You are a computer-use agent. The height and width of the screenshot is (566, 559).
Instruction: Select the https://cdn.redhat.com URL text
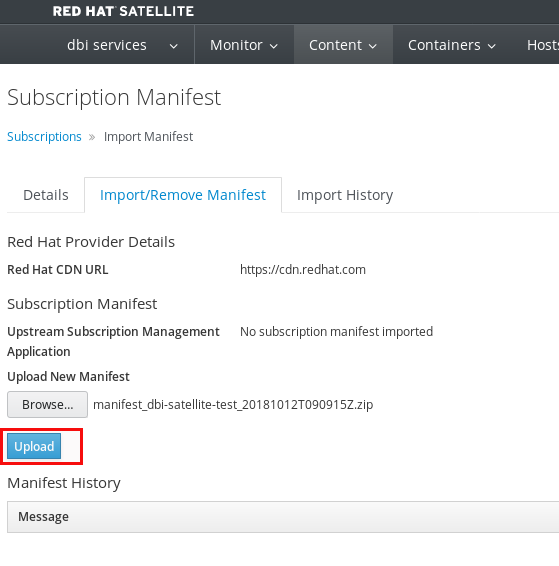pos(303,270)
